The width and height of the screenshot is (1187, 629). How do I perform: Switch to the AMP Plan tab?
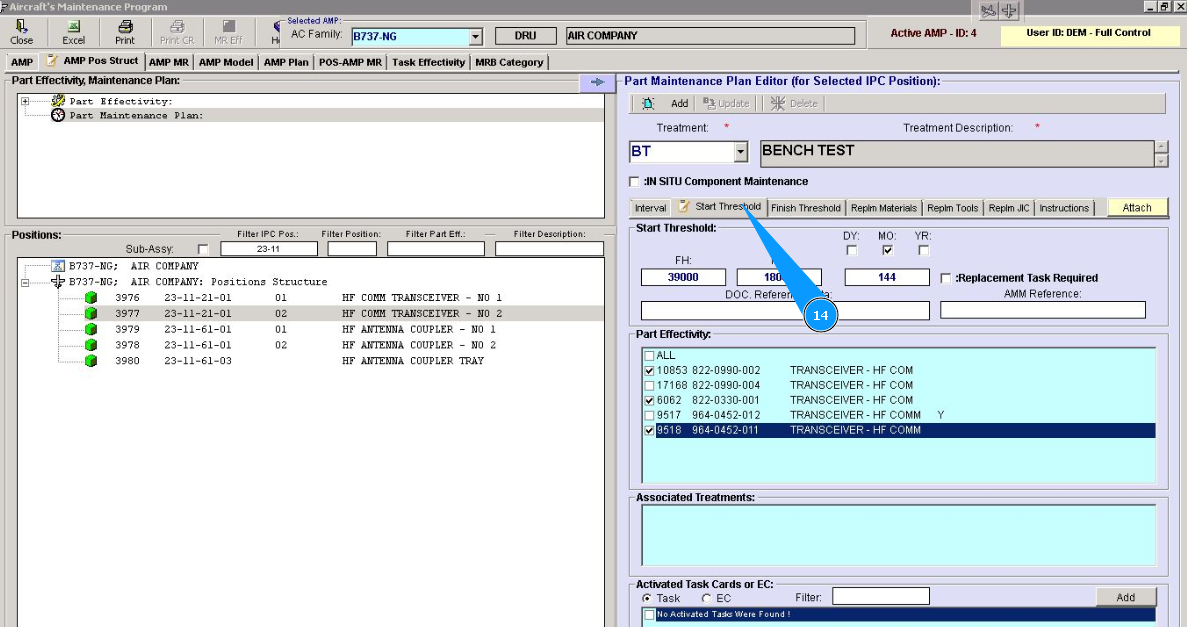tap(286, 62)
